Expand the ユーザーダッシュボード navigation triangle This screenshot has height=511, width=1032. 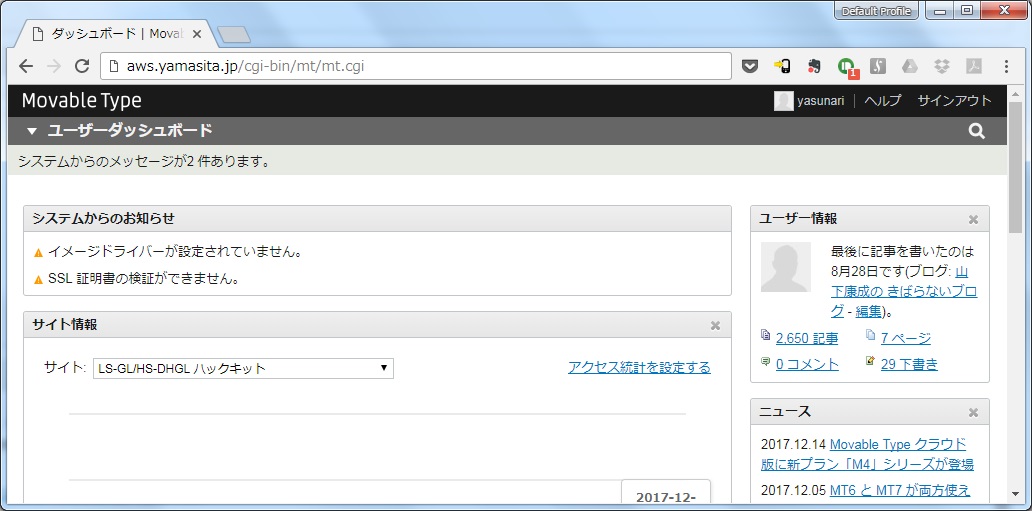tap(32, 131)
